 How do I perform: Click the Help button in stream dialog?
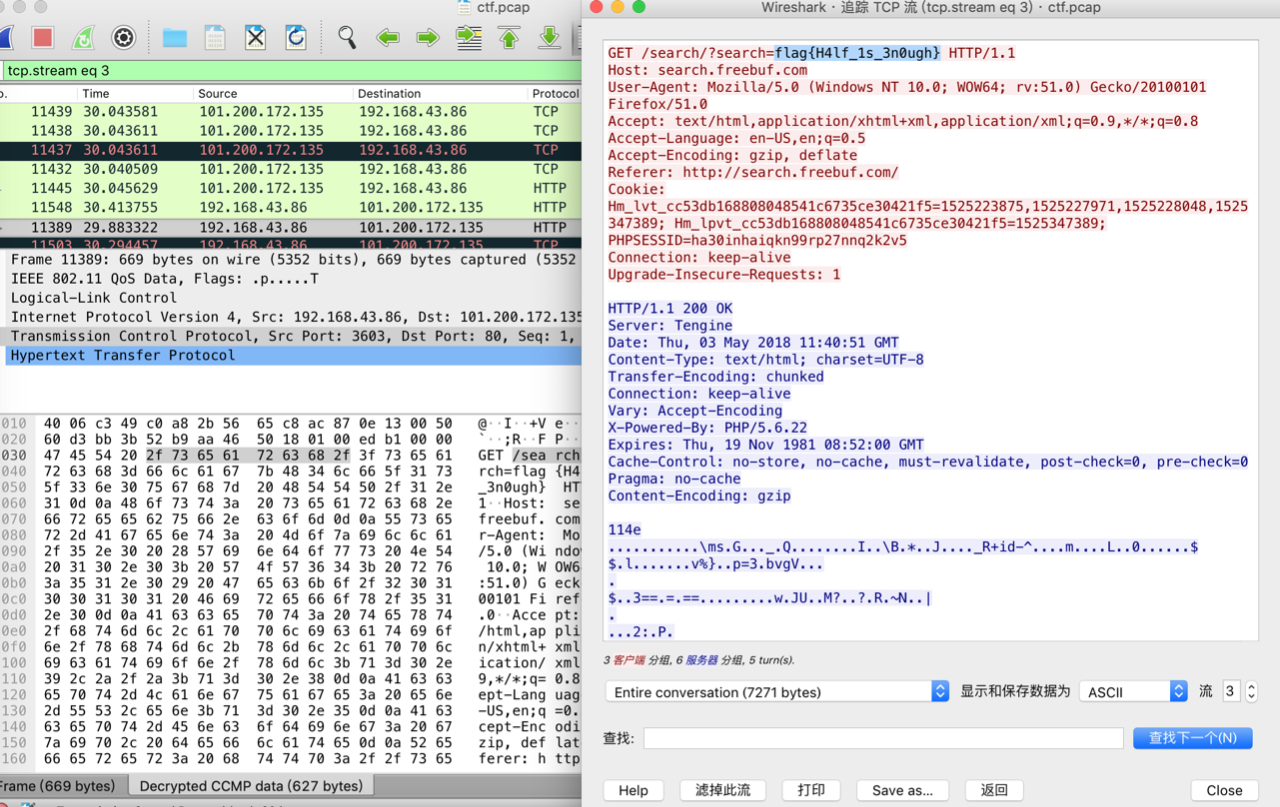tap(633, 790)
